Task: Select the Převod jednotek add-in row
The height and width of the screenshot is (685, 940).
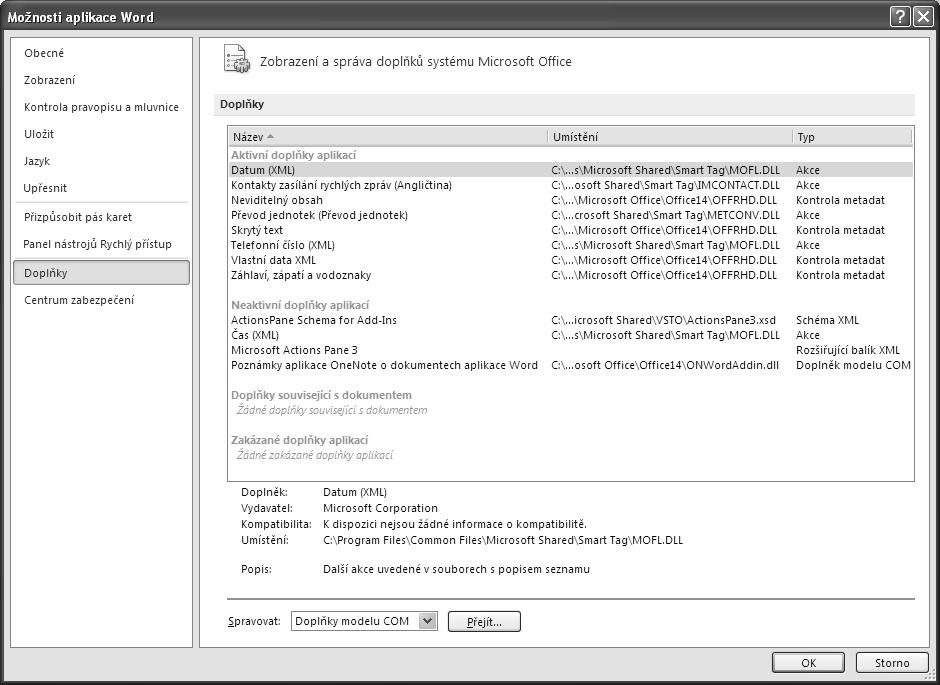Action: click(571, 215)
